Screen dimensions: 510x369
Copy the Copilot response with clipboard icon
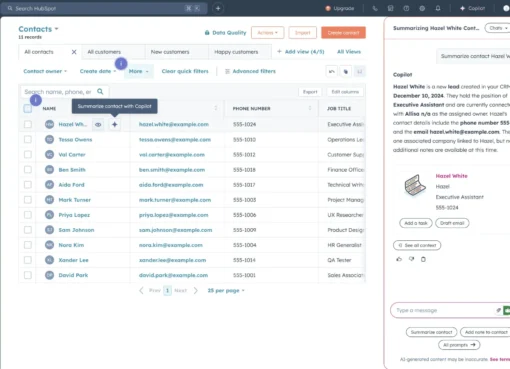click(423, 259)
